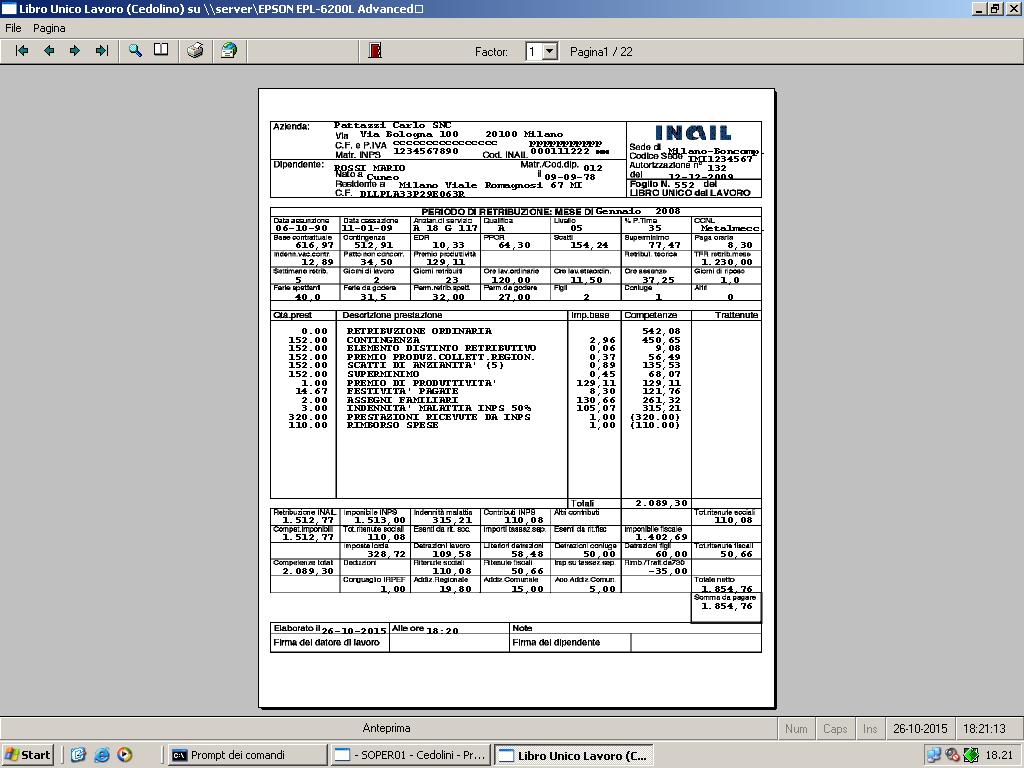Viewport: 1024px width, 768px height.
Task: Switch to Prompt dei comandi window in taskbar
Action: 246,755
